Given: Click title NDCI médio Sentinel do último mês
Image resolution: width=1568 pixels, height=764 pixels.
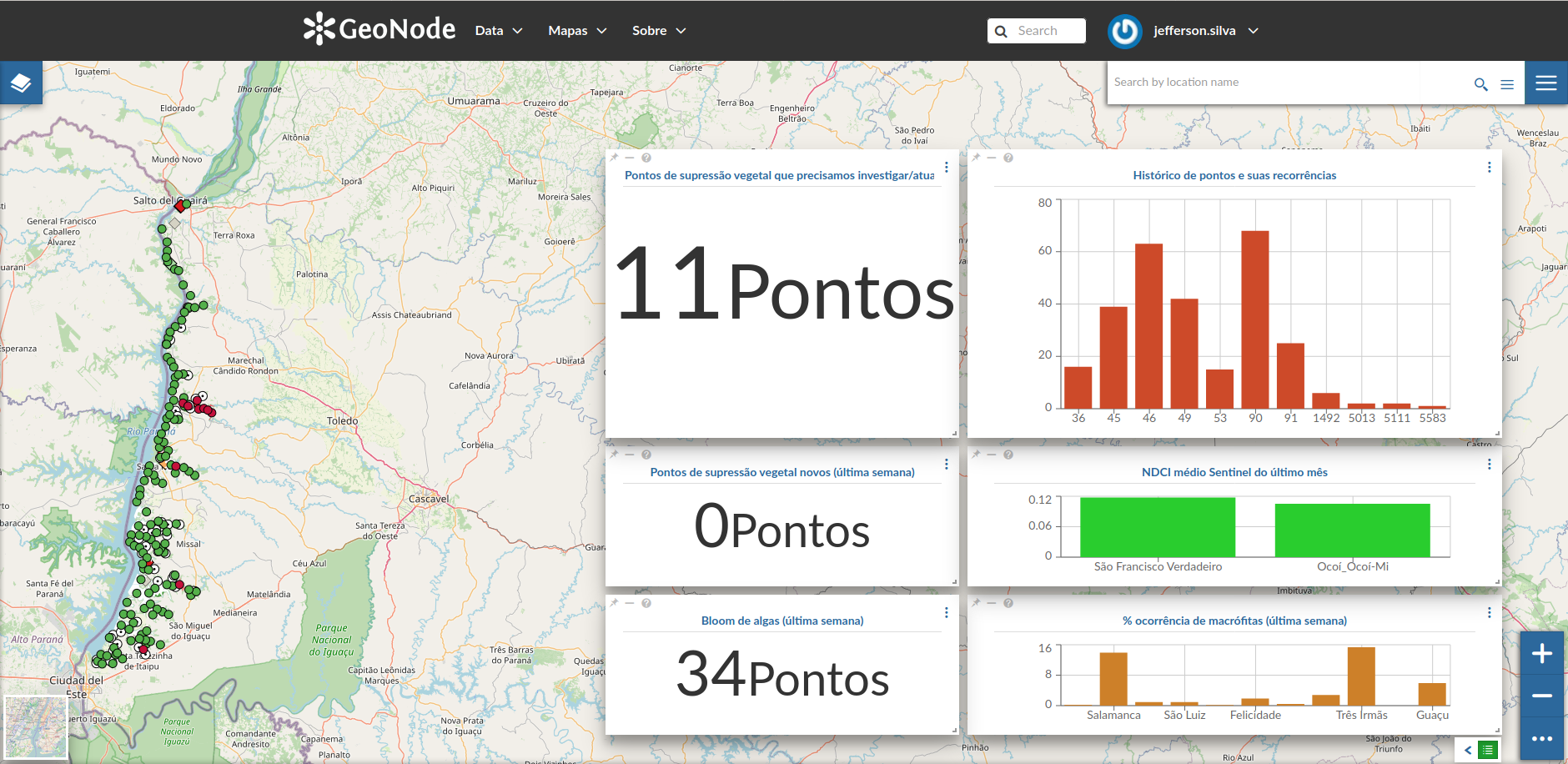Looking at the screenshot, I should (1234, 472).
